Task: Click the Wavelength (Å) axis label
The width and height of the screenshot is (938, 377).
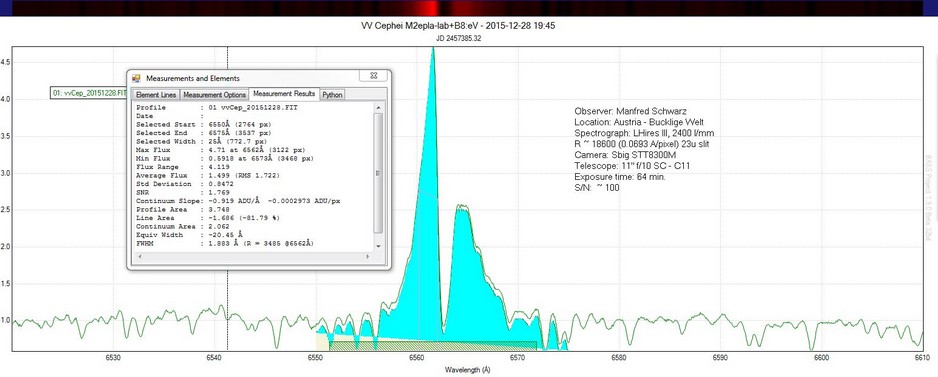Action: 469,370
